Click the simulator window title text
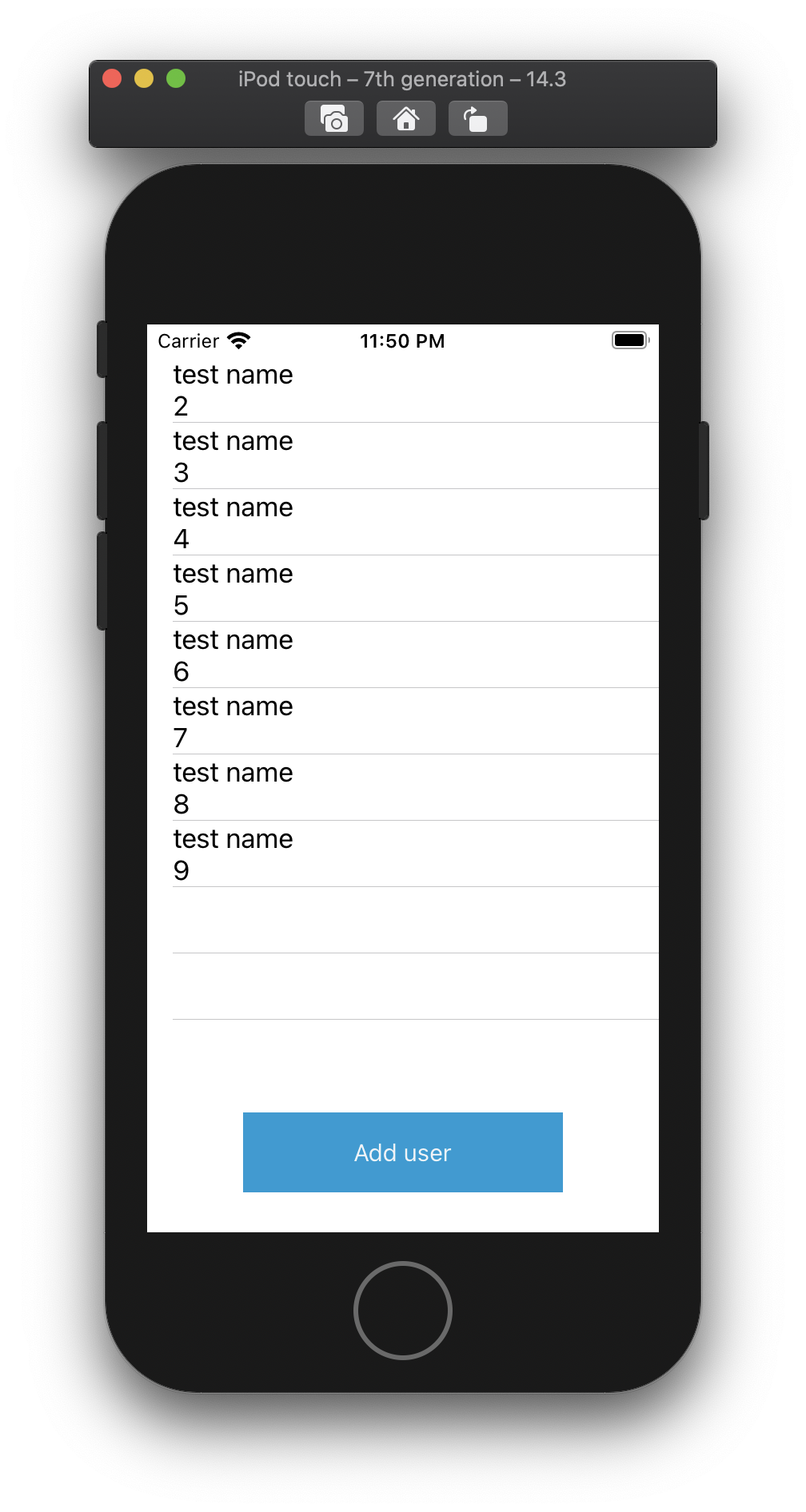Image resolution: width=806 pixels, height=1512 pixels. [401, 79]
